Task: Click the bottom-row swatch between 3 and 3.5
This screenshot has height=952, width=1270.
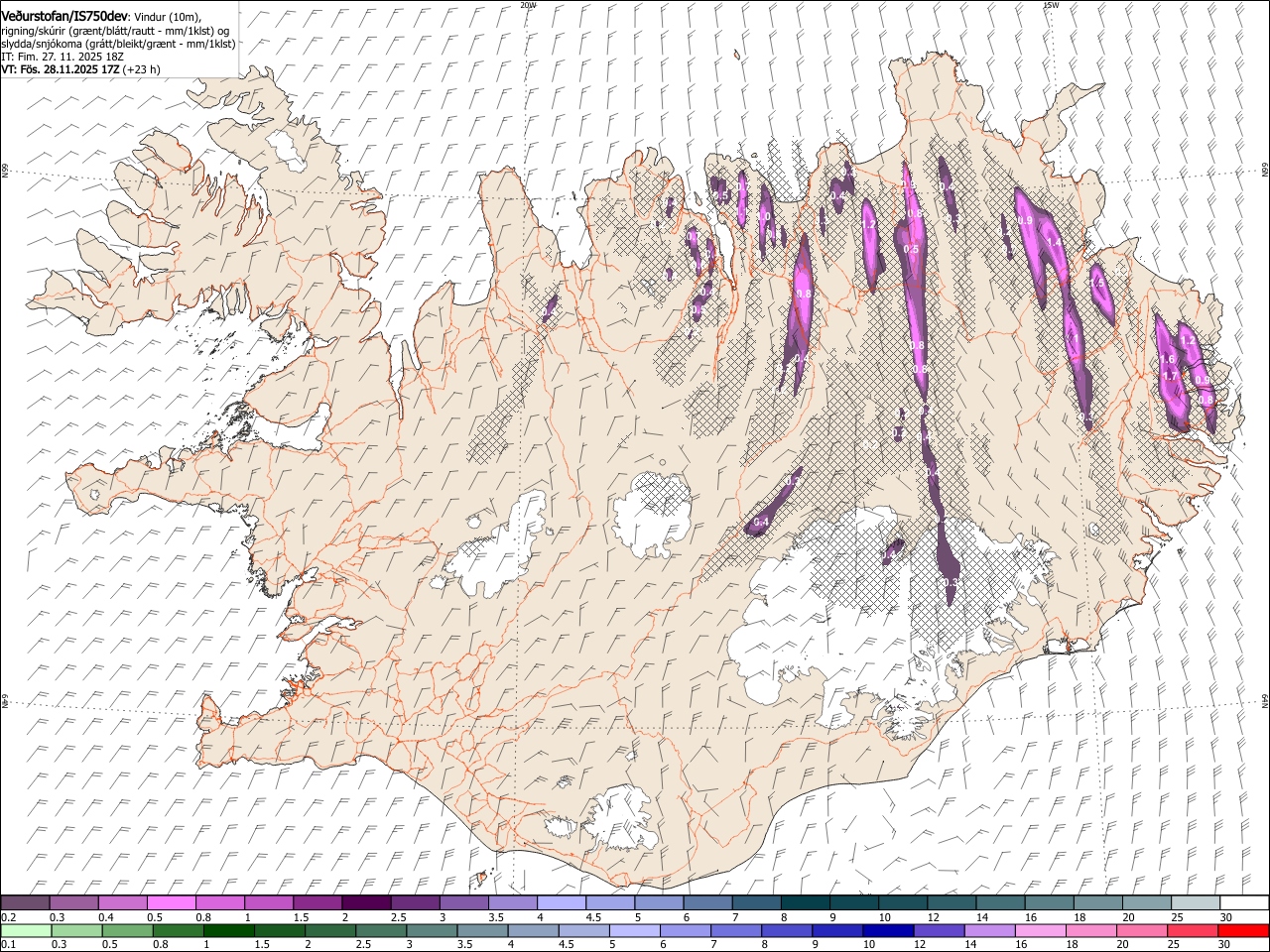Action: [432, 931]
